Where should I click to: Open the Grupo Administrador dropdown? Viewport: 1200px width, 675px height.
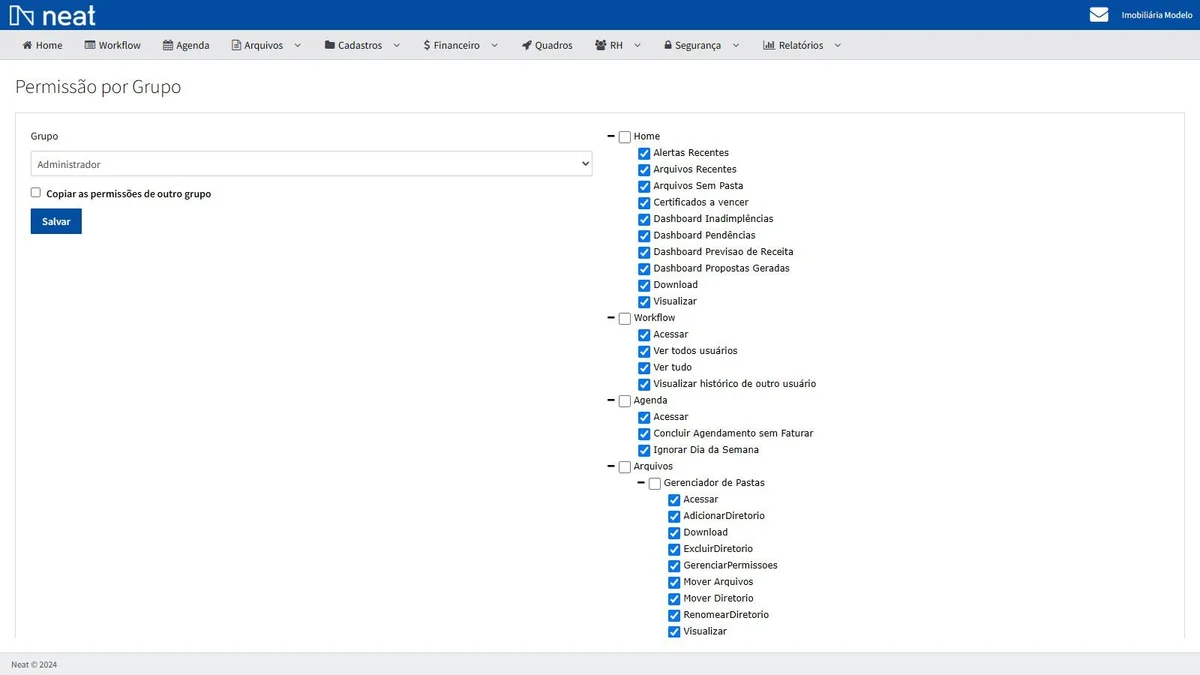311,164
